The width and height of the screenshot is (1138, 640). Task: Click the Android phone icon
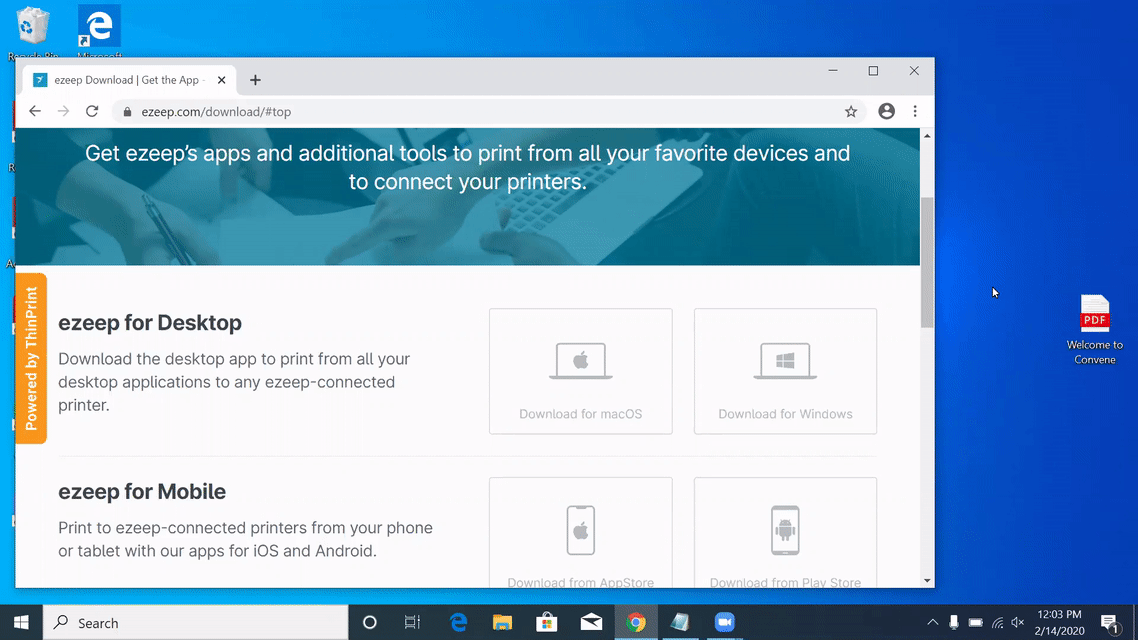coord(785,530)
